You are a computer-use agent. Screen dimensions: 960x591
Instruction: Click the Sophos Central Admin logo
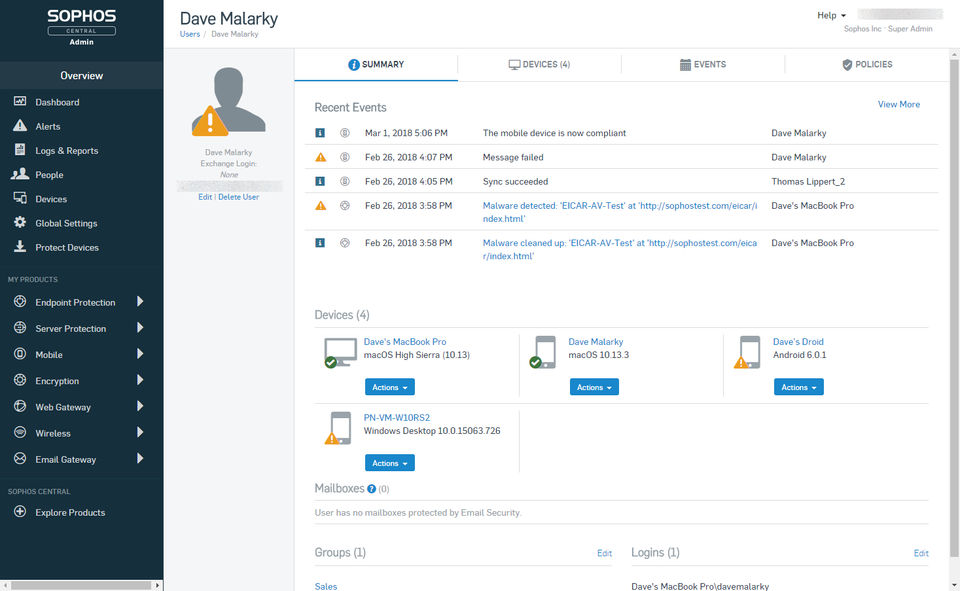pyautogui.click(x=81, y=27)
